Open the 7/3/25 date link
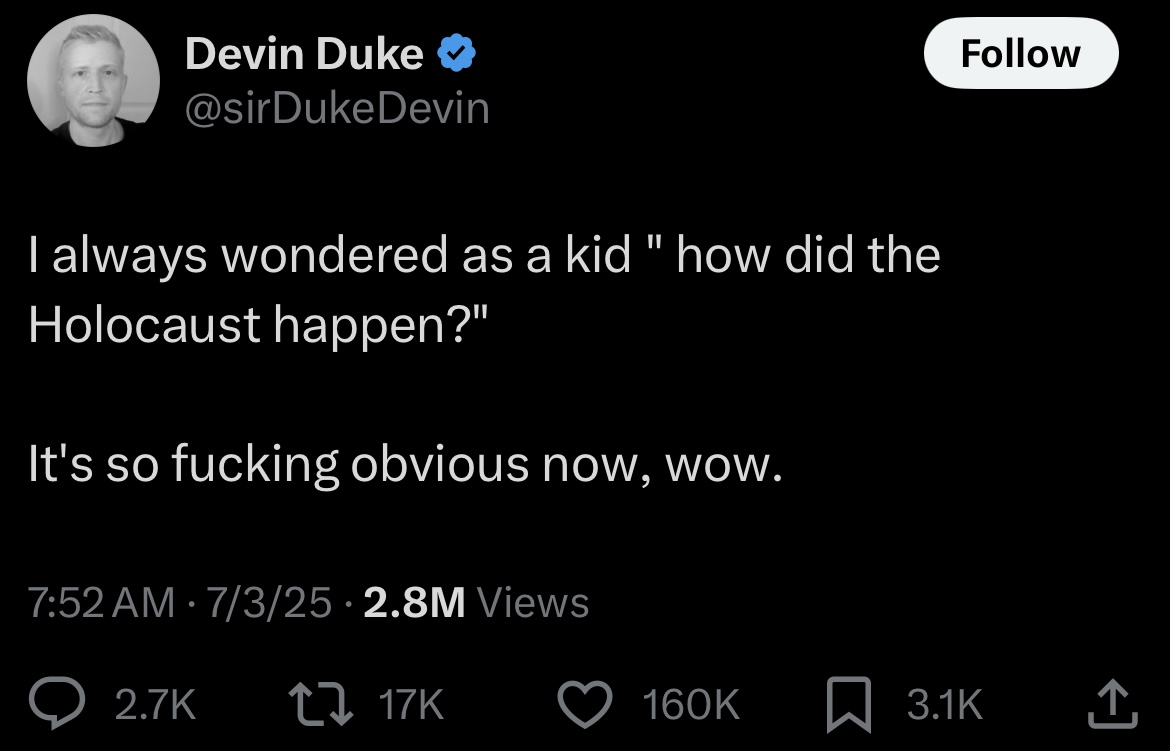This screenshot has height=751, width=1170. [269, 602]
